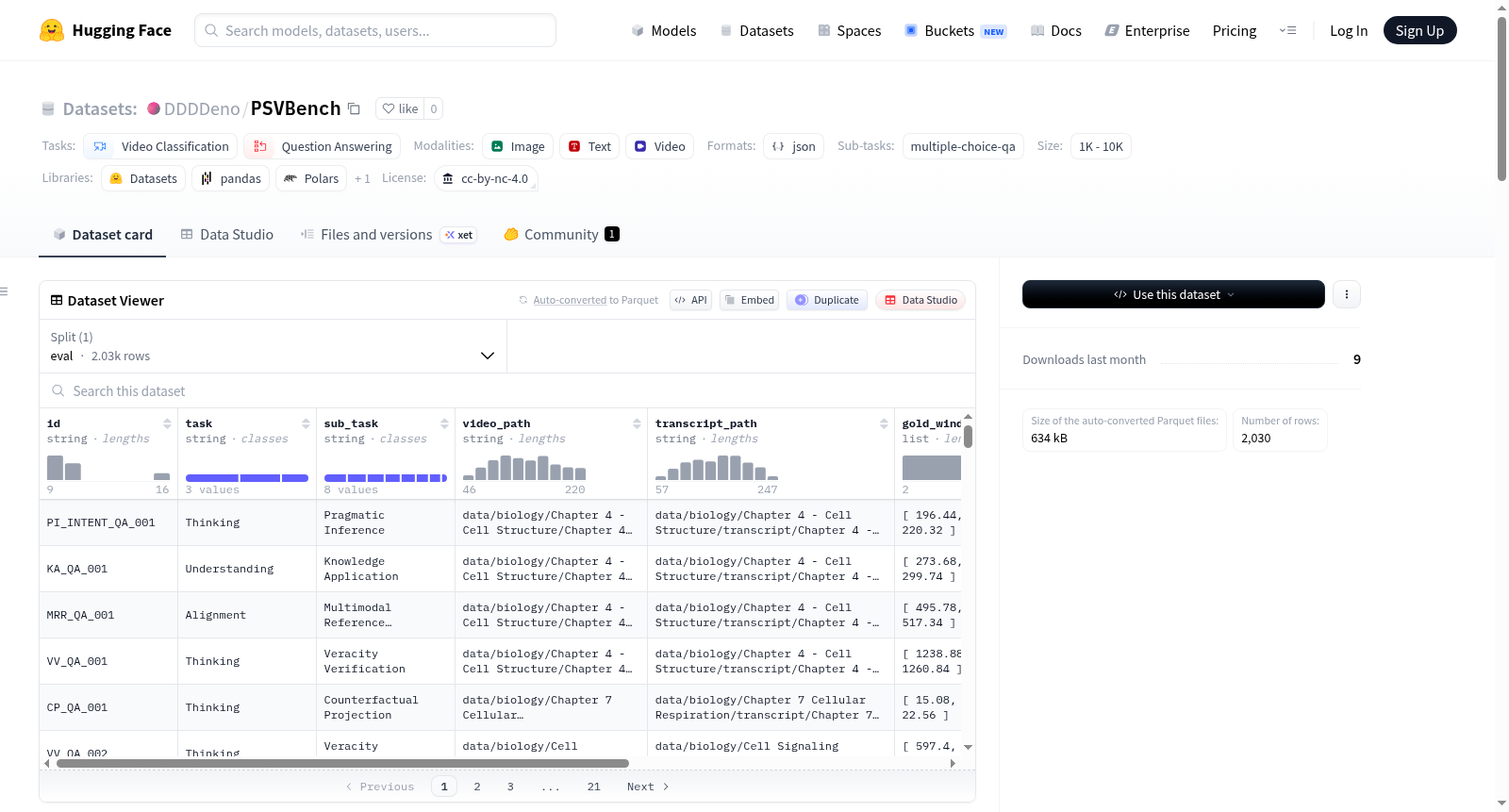Select the Video Classification task tag

pos(160,146)
